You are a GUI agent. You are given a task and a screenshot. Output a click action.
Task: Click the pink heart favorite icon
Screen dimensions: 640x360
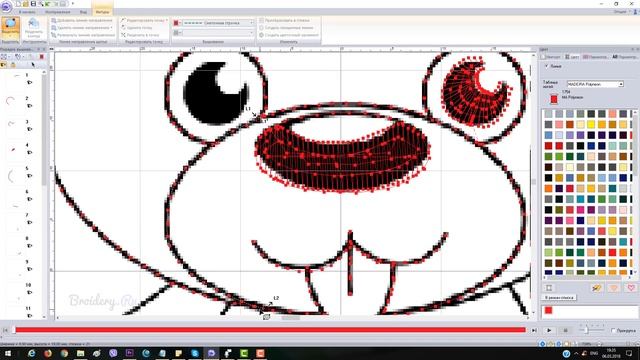coord(631,288)
